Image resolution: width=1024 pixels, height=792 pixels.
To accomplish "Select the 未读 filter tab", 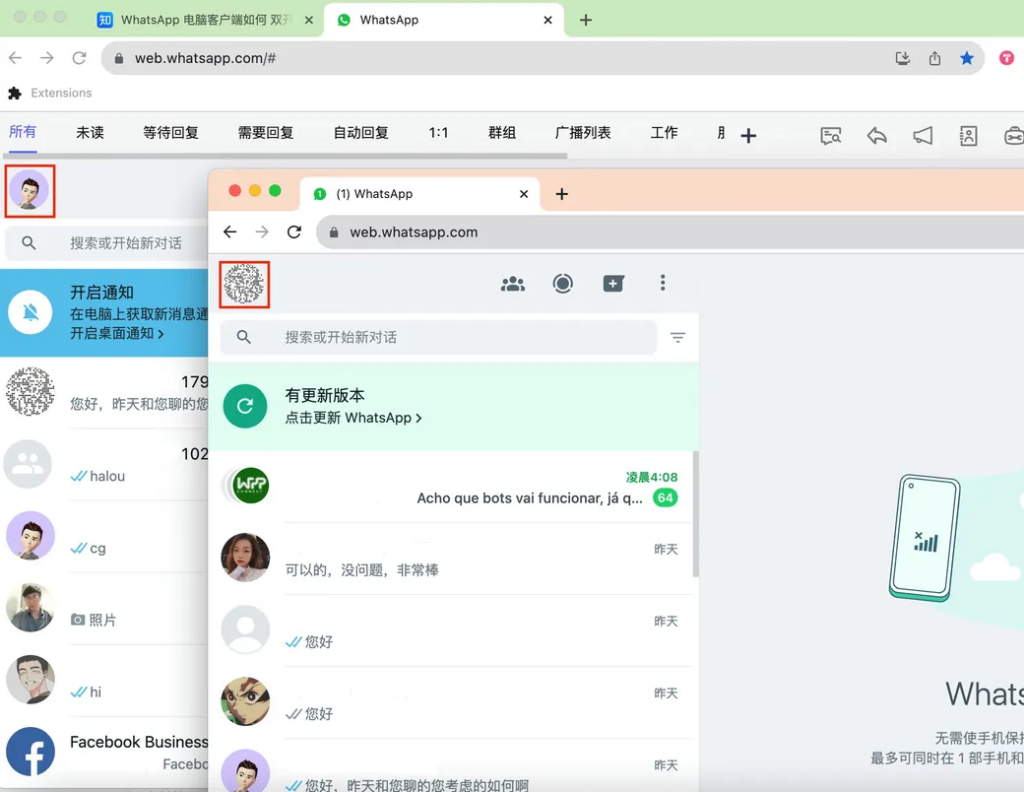I will (90, 133).
